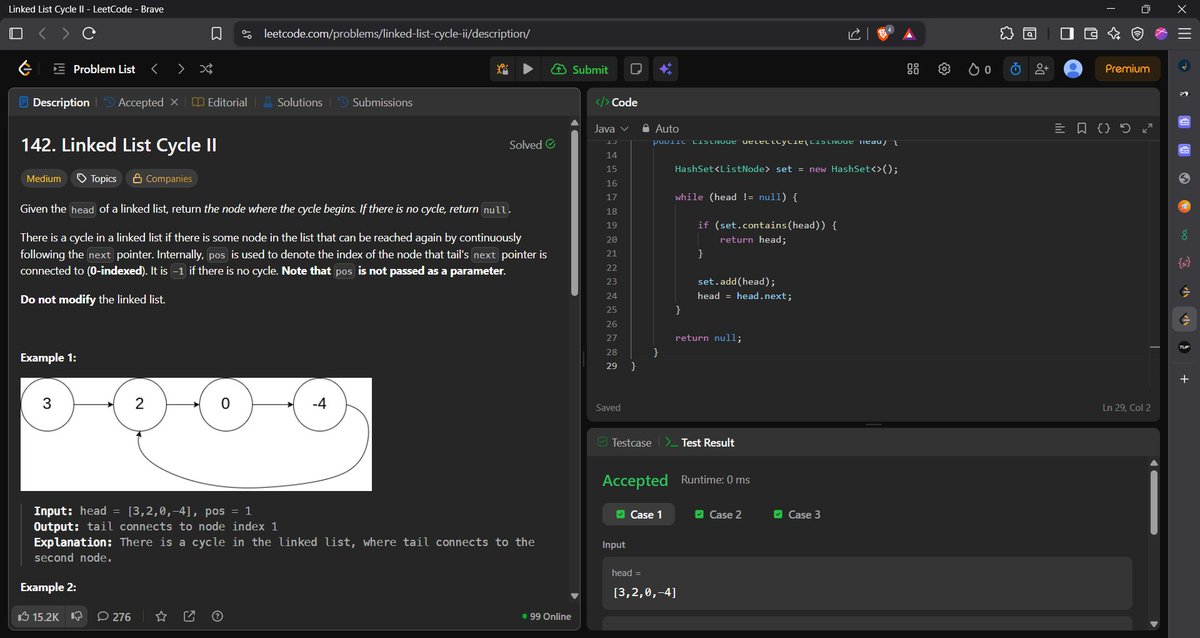Select test Case 2
The width and height of the screenshot is (1200, 638).
(716, 514)
